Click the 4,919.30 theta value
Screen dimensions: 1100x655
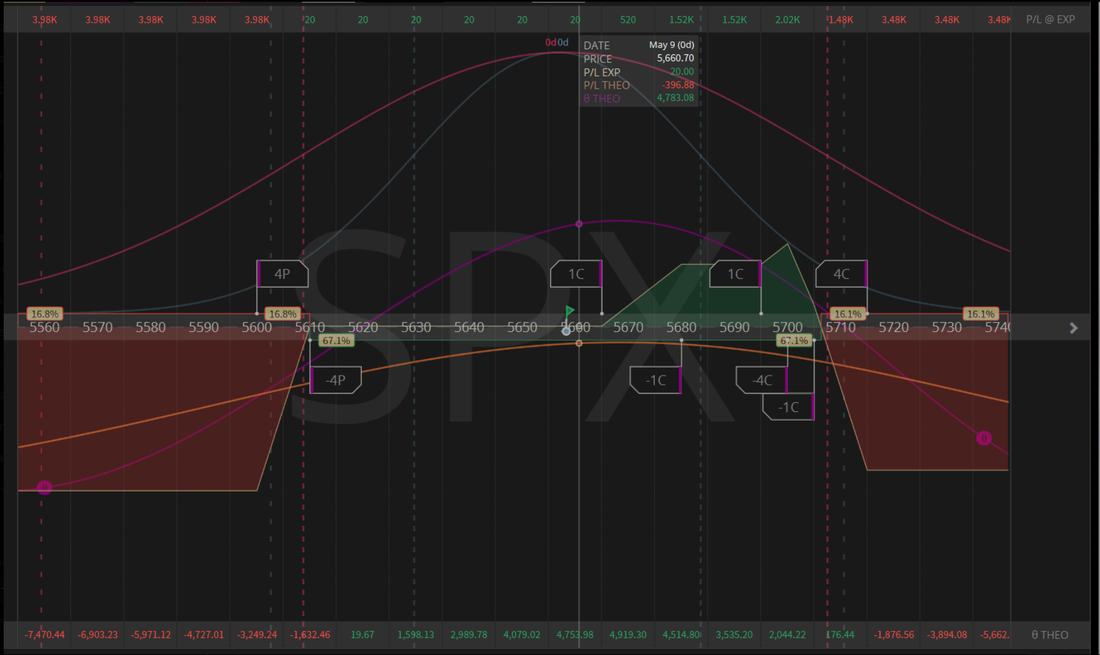click(628, 635)
